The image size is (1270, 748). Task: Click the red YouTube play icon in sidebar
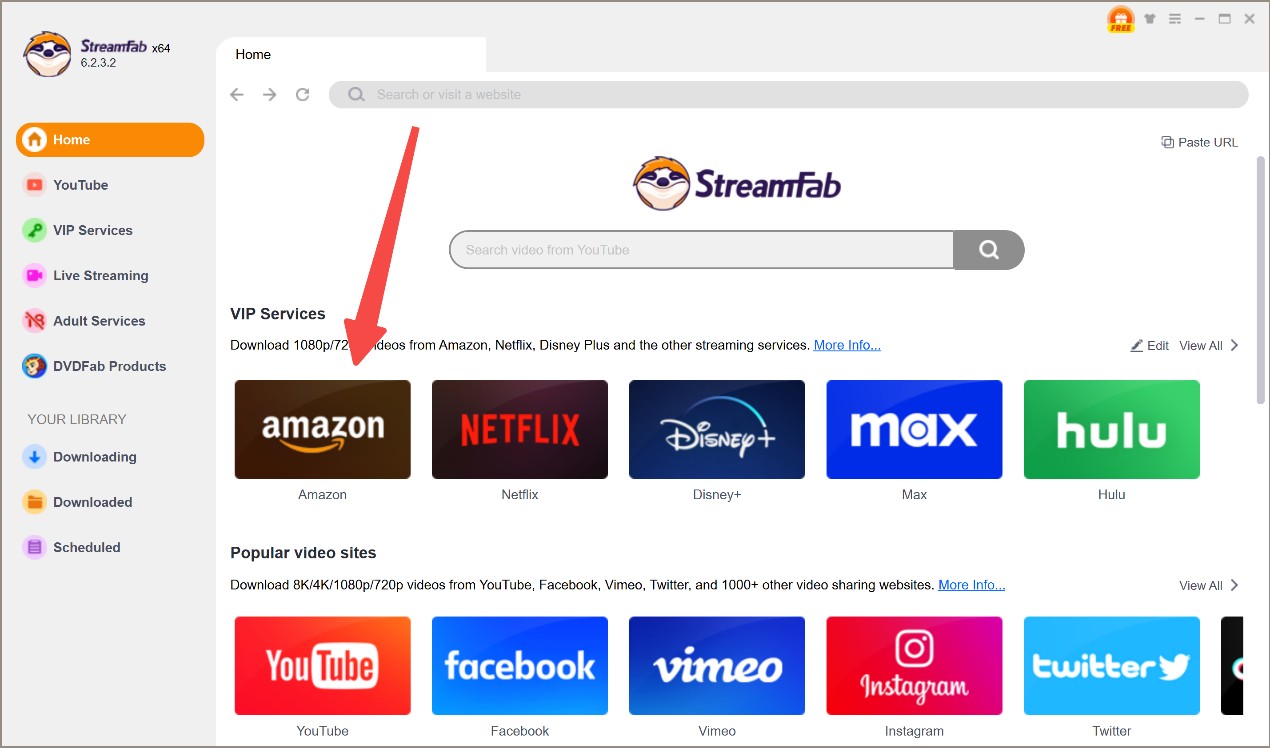35,185
